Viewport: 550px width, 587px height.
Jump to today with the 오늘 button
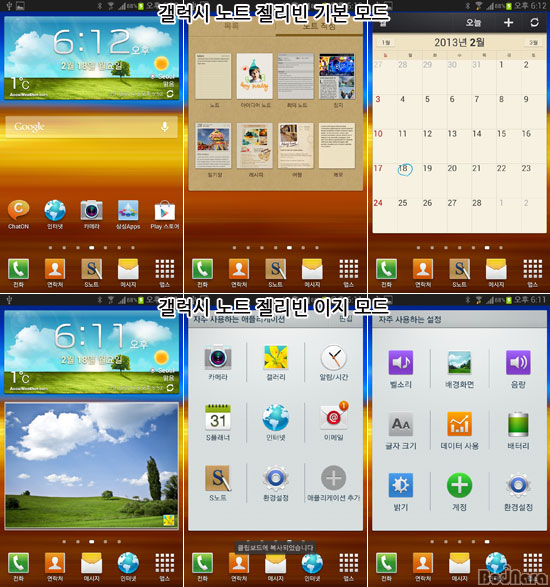tap(473, 22)
